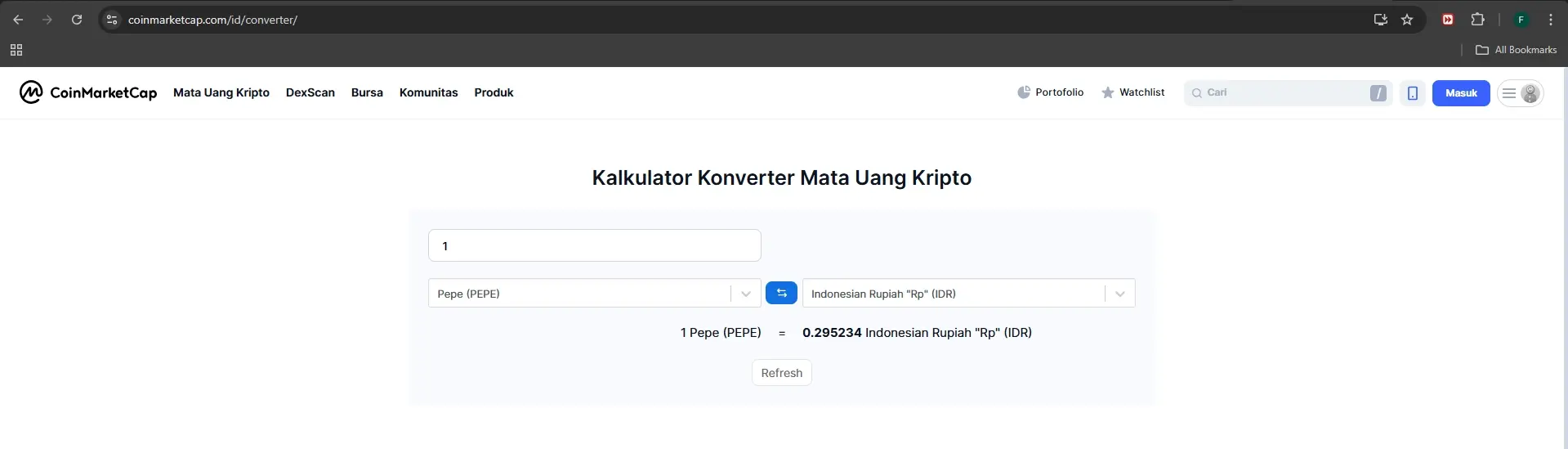This screenshot has width=1568, height=449.
Task: Open the hamburger profile menu button
Action: coord(1520,92)
